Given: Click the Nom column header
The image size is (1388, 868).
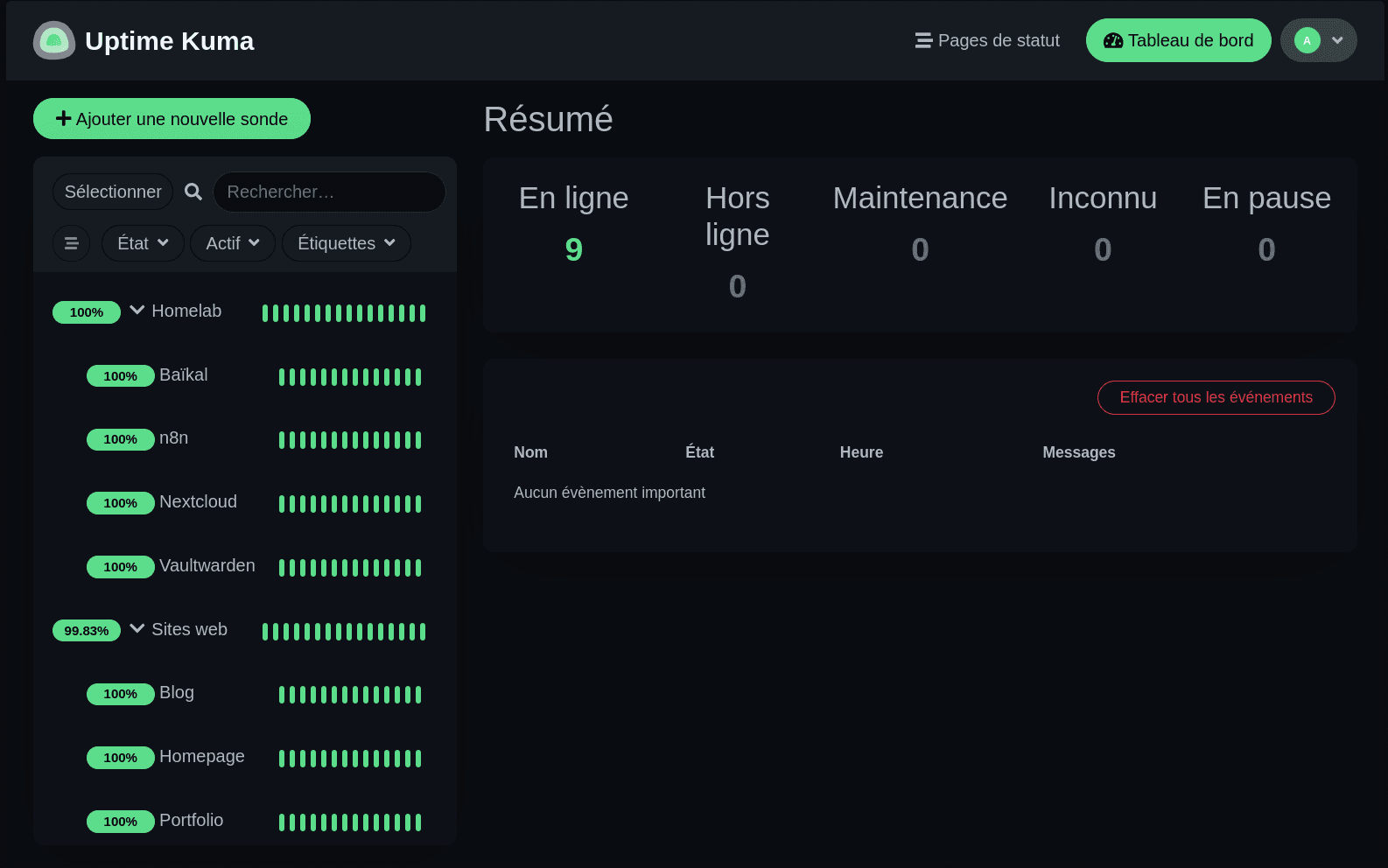Looking at the screenshot, I should [x=530, y=452].
